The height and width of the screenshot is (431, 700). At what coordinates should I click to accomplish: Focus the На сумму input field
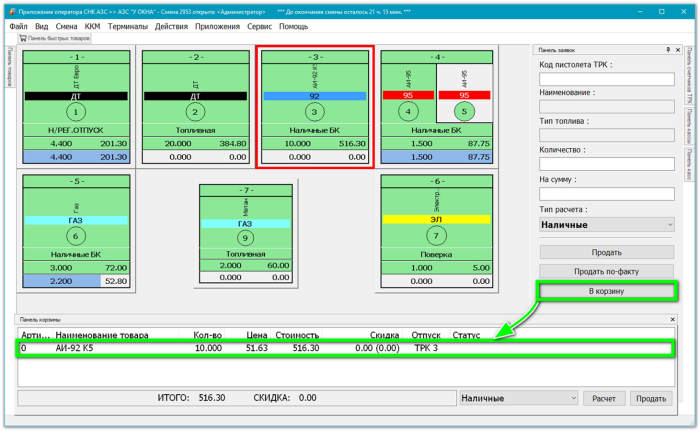606,194
